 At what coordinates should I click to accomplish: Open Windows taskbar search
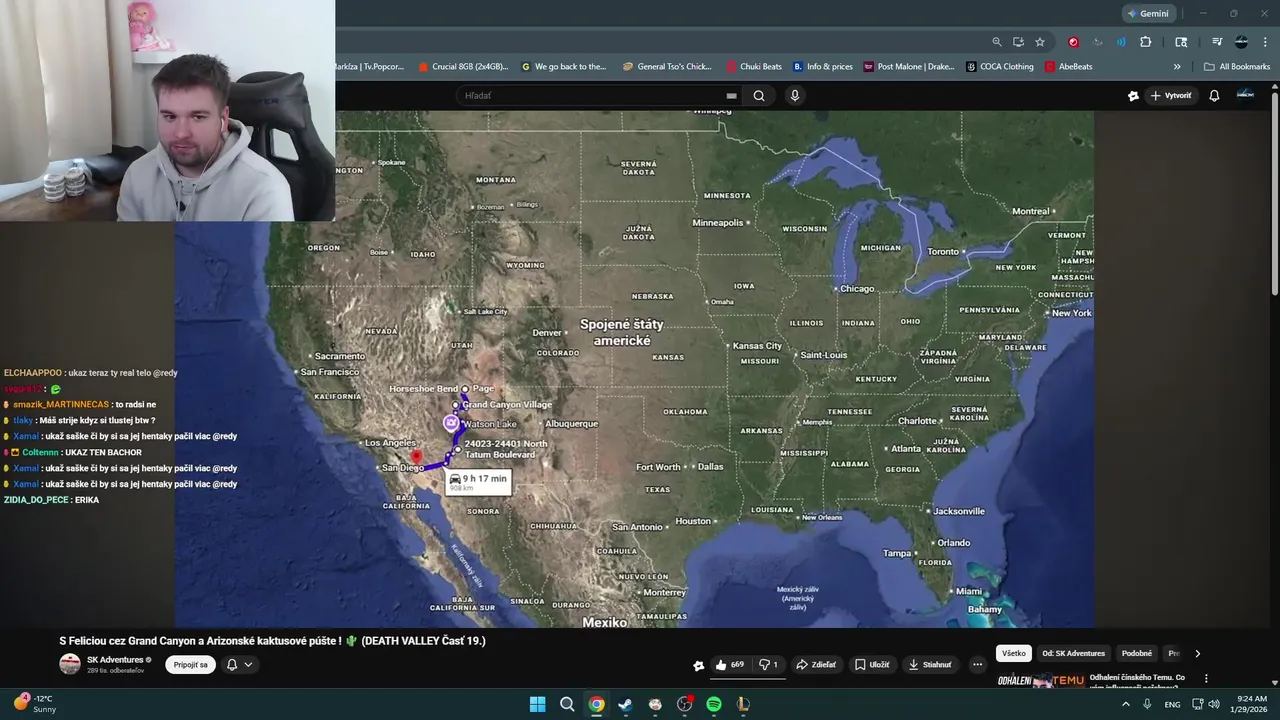click(x=567, y=704)
